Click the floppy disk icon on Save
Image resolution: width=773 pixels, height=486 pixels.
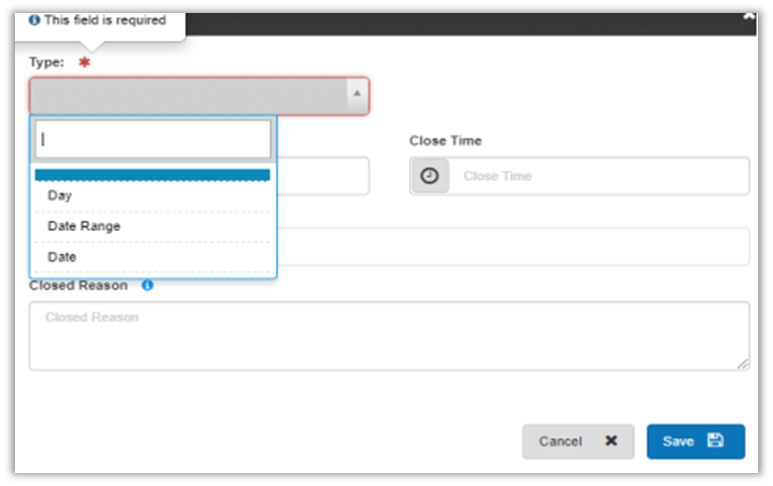coord(715,441)
